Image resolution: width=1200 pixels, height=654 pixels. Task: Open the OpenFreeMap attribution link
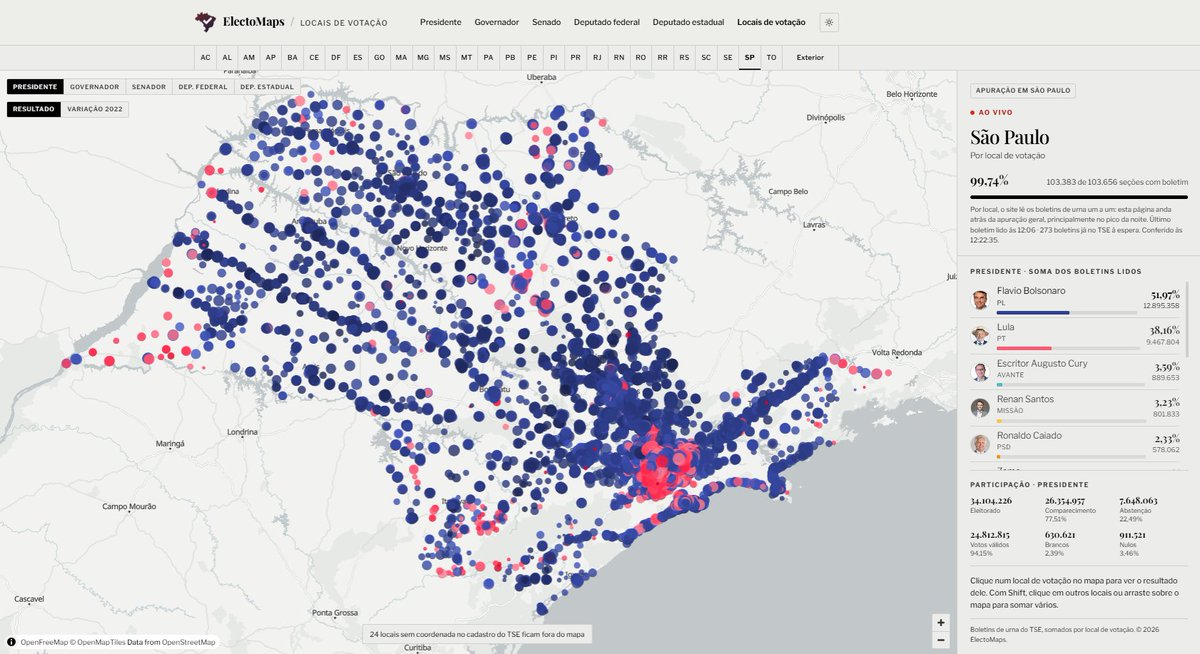click(45, 642)
